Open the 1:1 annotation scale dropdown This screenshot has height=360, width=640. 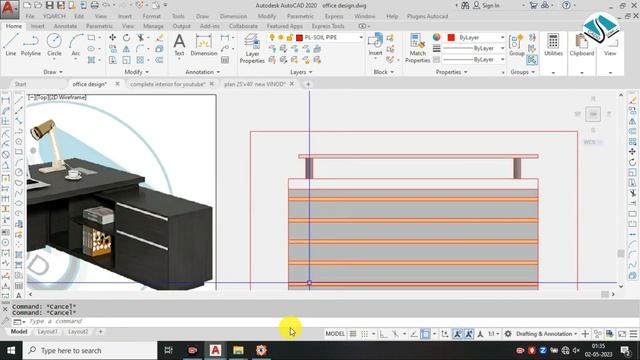(494, 334)
